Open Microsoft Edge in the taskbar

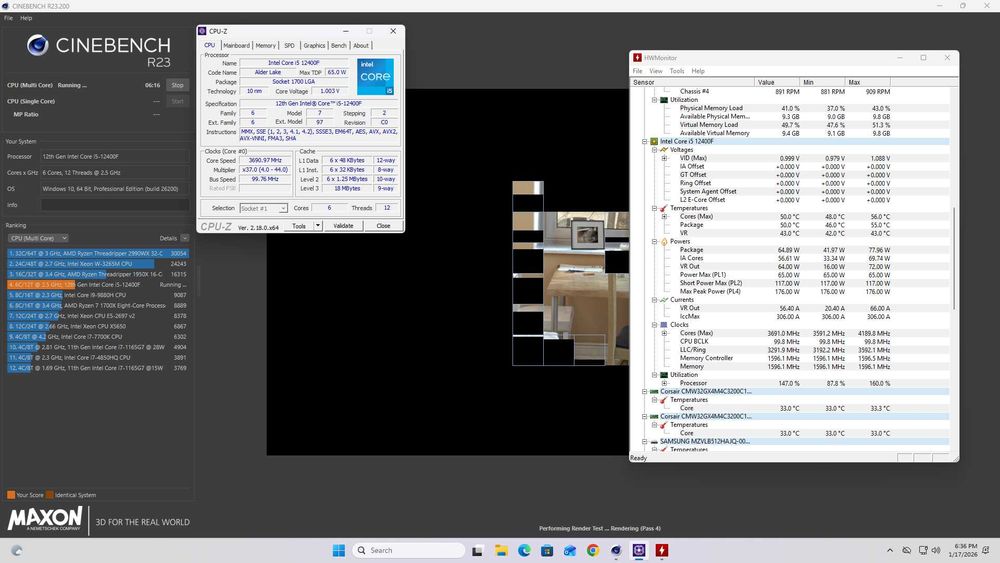click(x=525, y=550)
